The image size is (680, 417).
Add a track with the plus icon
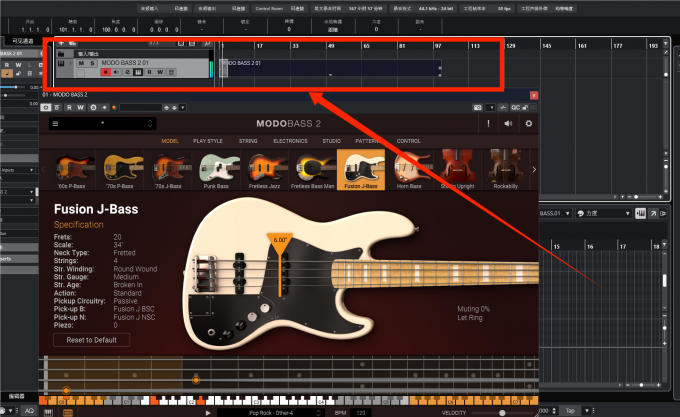pos(61,43)
